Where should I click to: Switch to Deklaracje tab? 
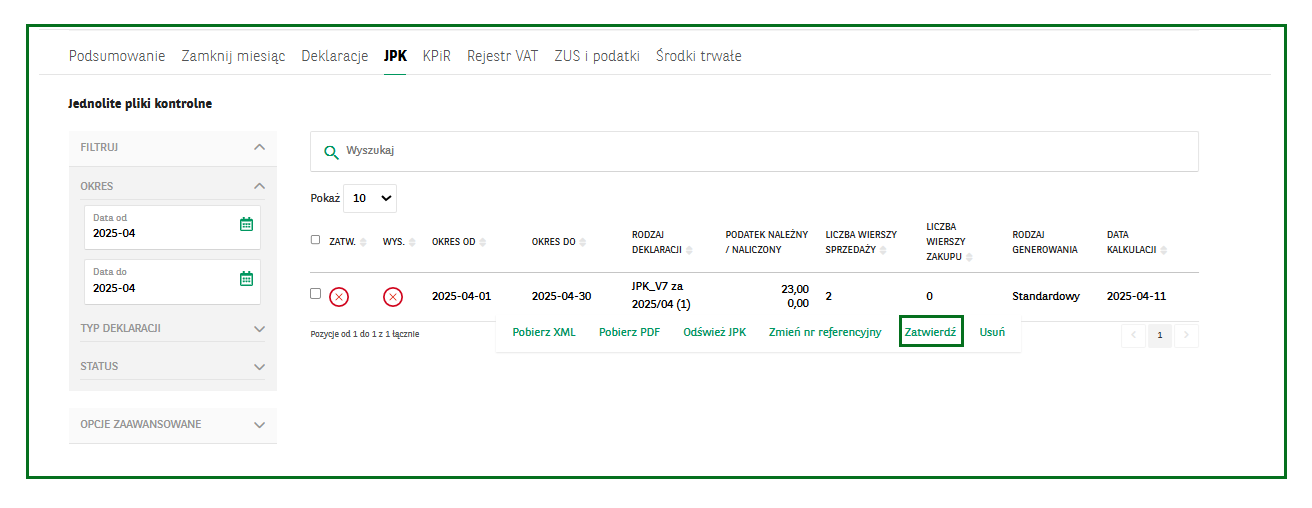(335, 56)
